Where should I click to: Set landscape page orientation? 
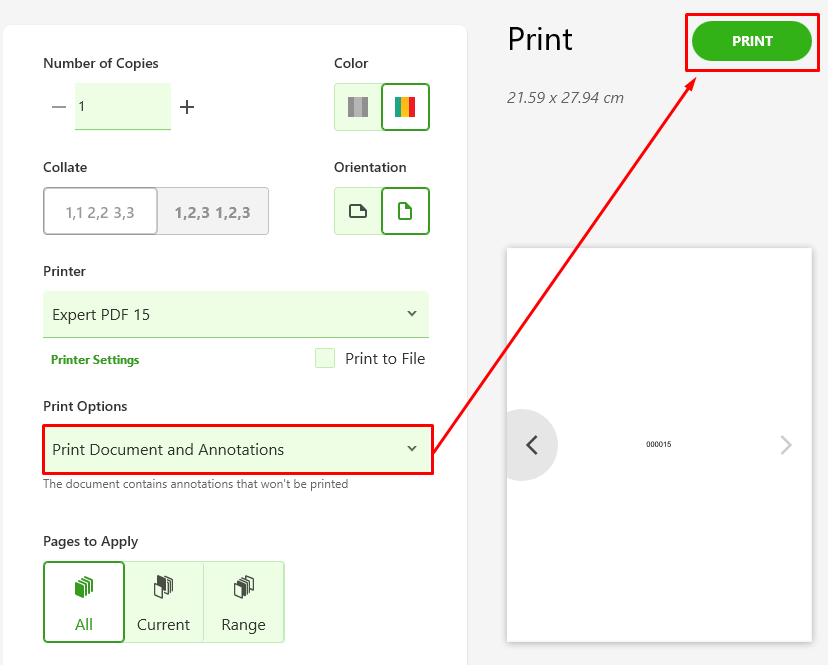(x=358, y=211)
